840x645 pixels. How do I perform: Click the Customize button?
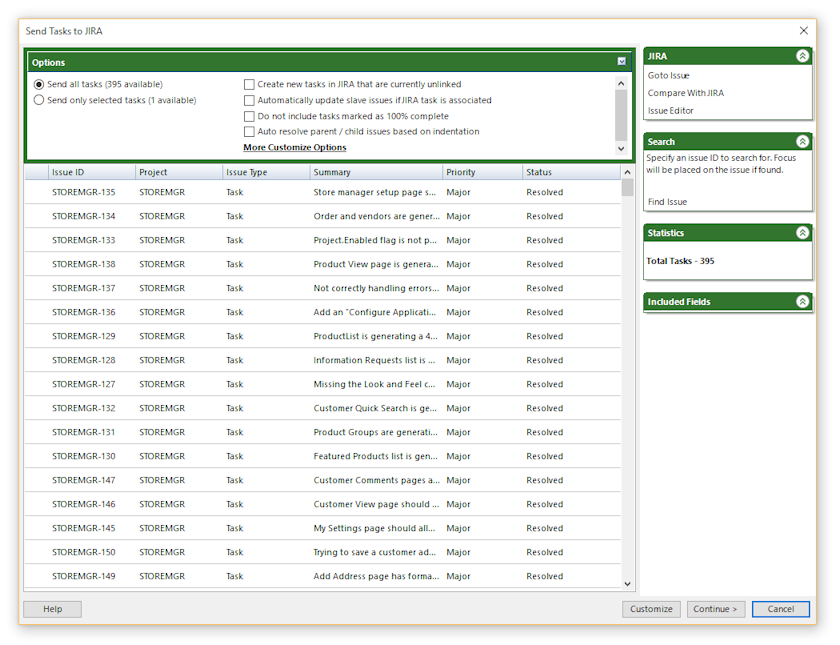coord(651,609)
